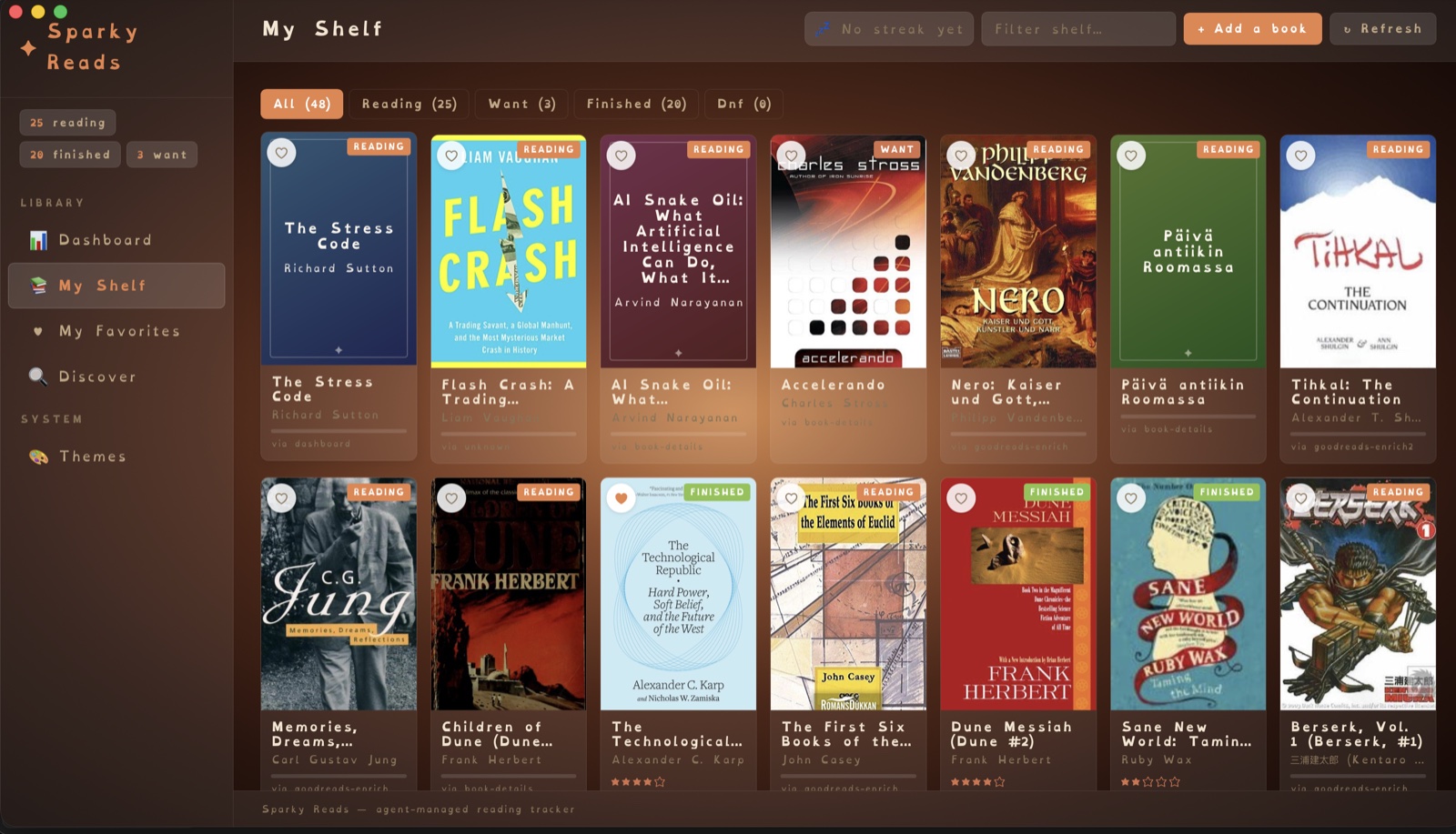Toggle heart on Nero: Kaiser und Gott
The image size is (1456, 834).
click(x=961, y=156)
